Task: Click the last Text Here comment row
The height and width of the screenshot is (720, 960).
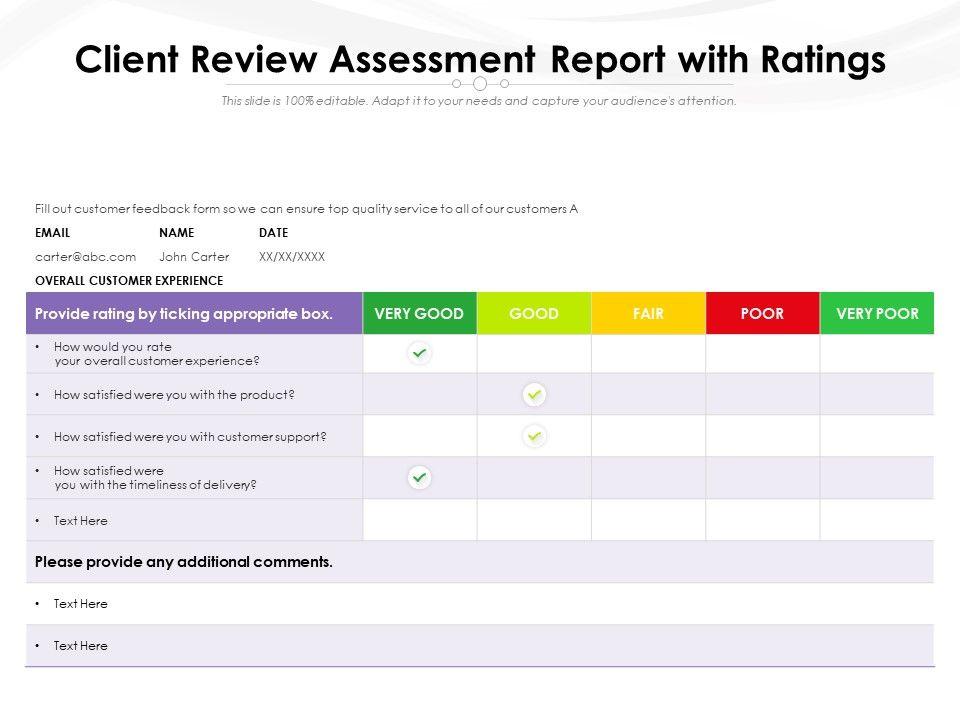Action: [80, 646]
